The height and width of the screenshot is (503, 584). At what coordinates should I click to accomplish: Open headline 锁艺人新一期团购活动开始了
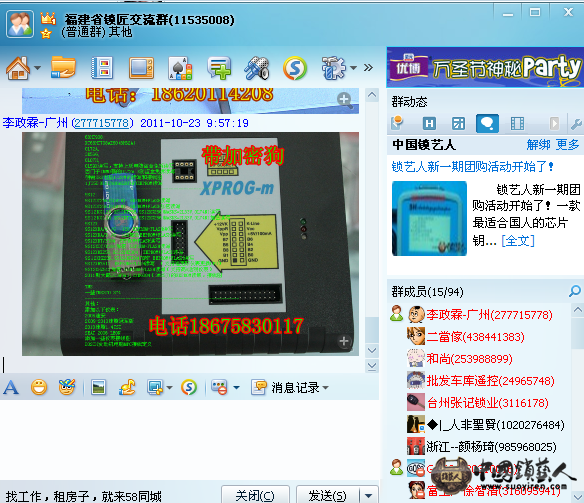click(x=472, y=166)
